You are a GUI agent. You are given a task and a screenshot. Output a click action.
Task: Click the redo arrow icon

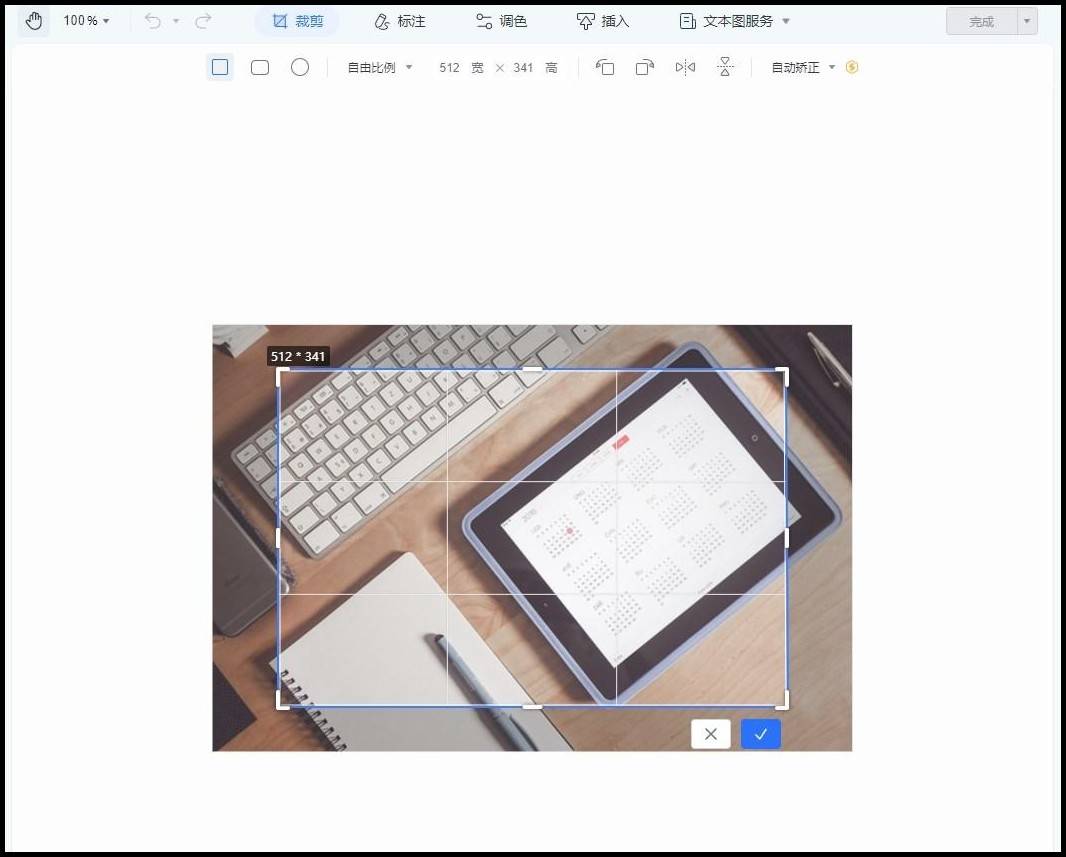pyautogui.click(x=203, y=22)
